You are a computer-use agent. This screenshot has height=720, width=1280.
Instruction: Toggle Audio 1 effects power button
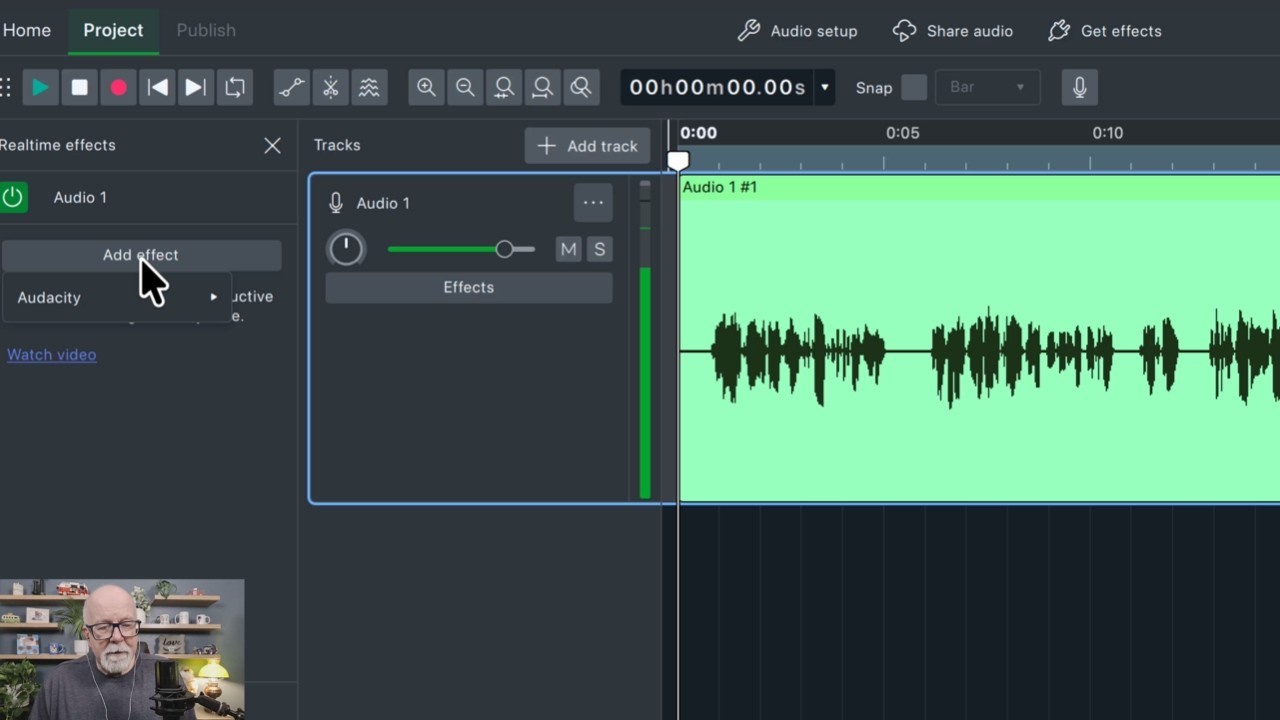click(x=13, y=197)
